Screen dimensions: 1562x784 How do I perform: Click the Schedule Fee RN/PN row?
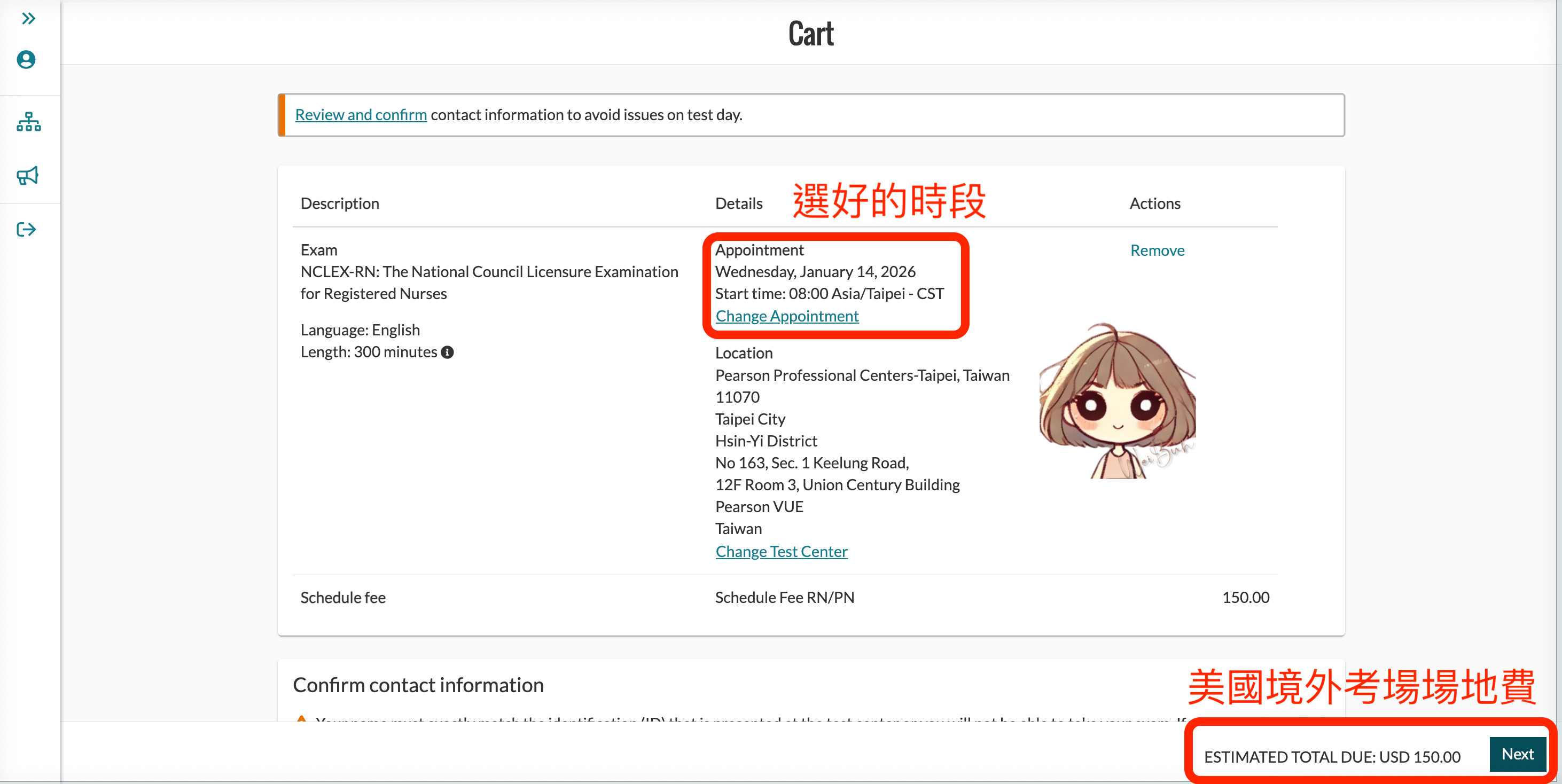784,597
